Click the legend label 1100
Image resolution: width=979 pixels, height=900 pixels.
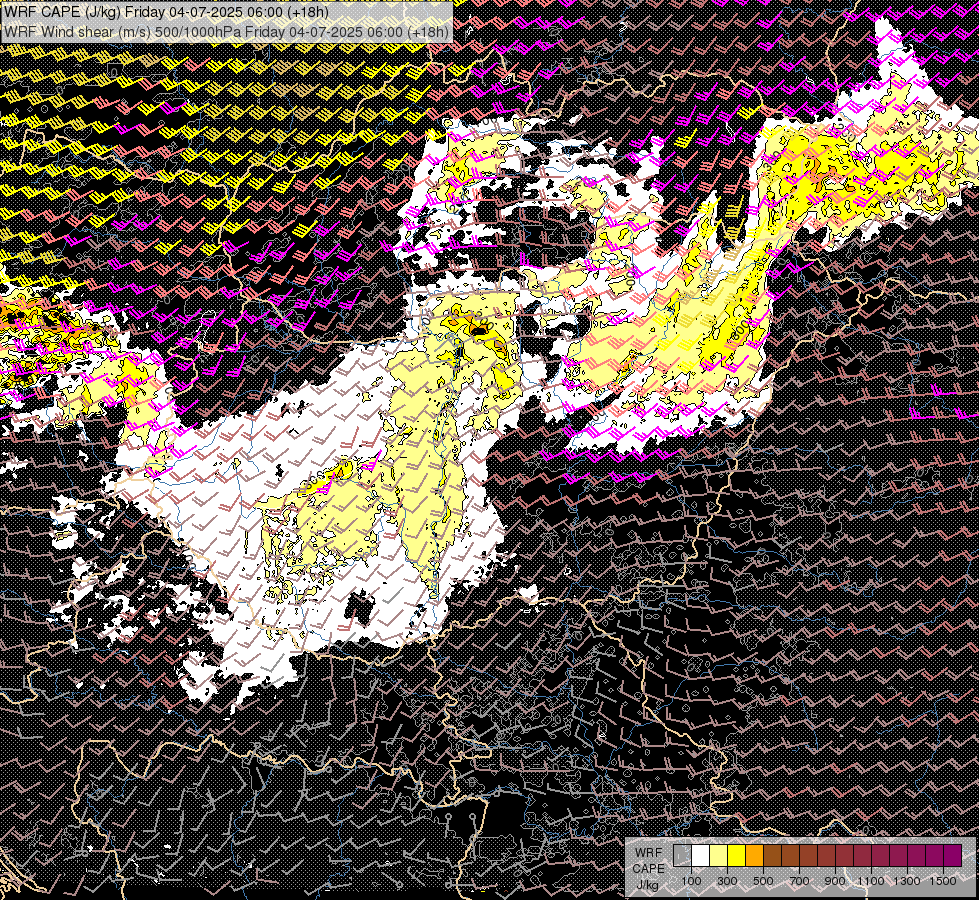(871, 881)
